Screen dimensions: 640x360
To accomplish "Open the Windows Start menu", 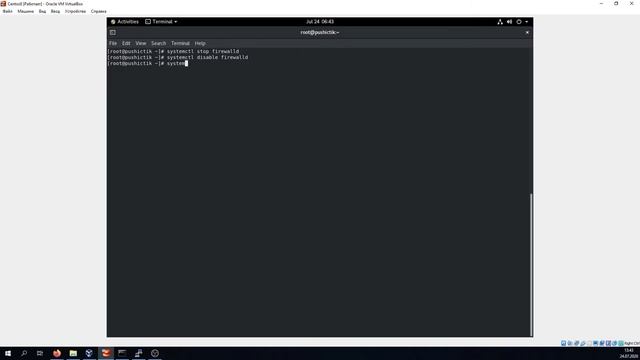I will pos(8,353).
